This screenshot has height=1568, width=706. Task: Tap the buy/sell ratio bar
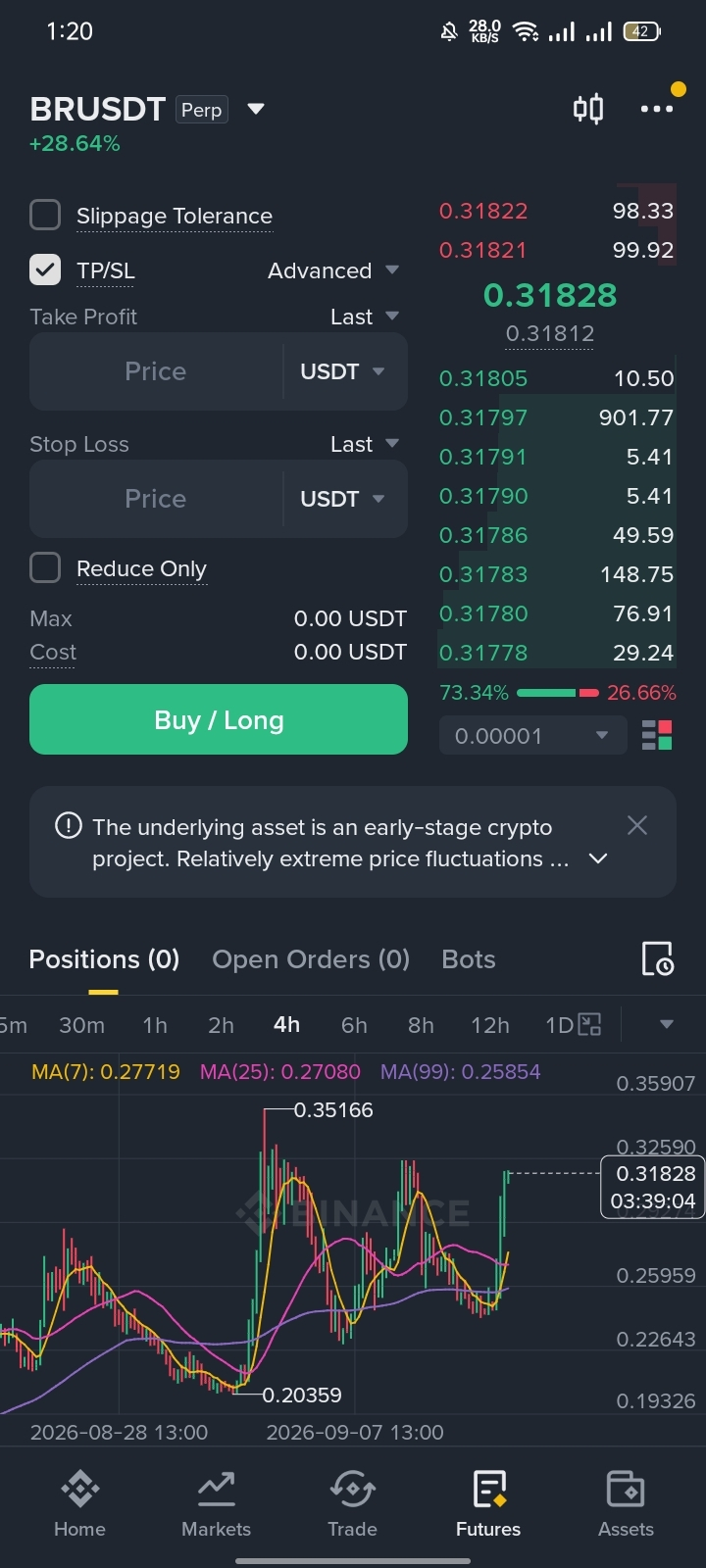pyautogui.click(x=557, y=693)
